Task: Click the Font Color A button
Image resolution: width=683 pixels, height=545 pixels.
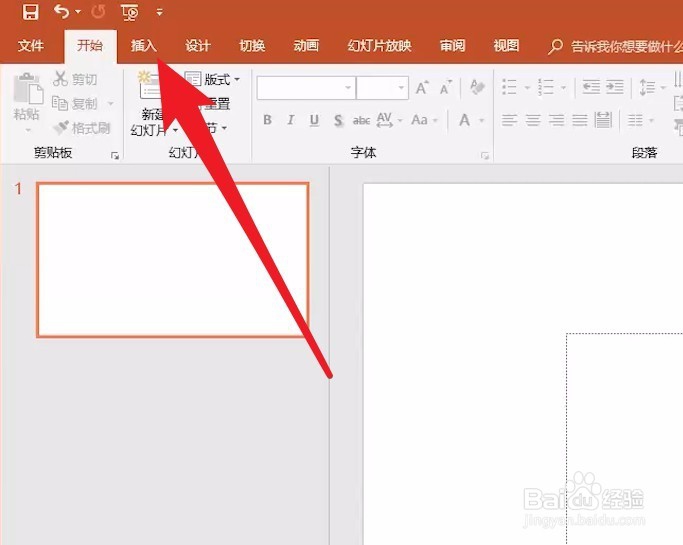Action: click(x=464, y=119)
